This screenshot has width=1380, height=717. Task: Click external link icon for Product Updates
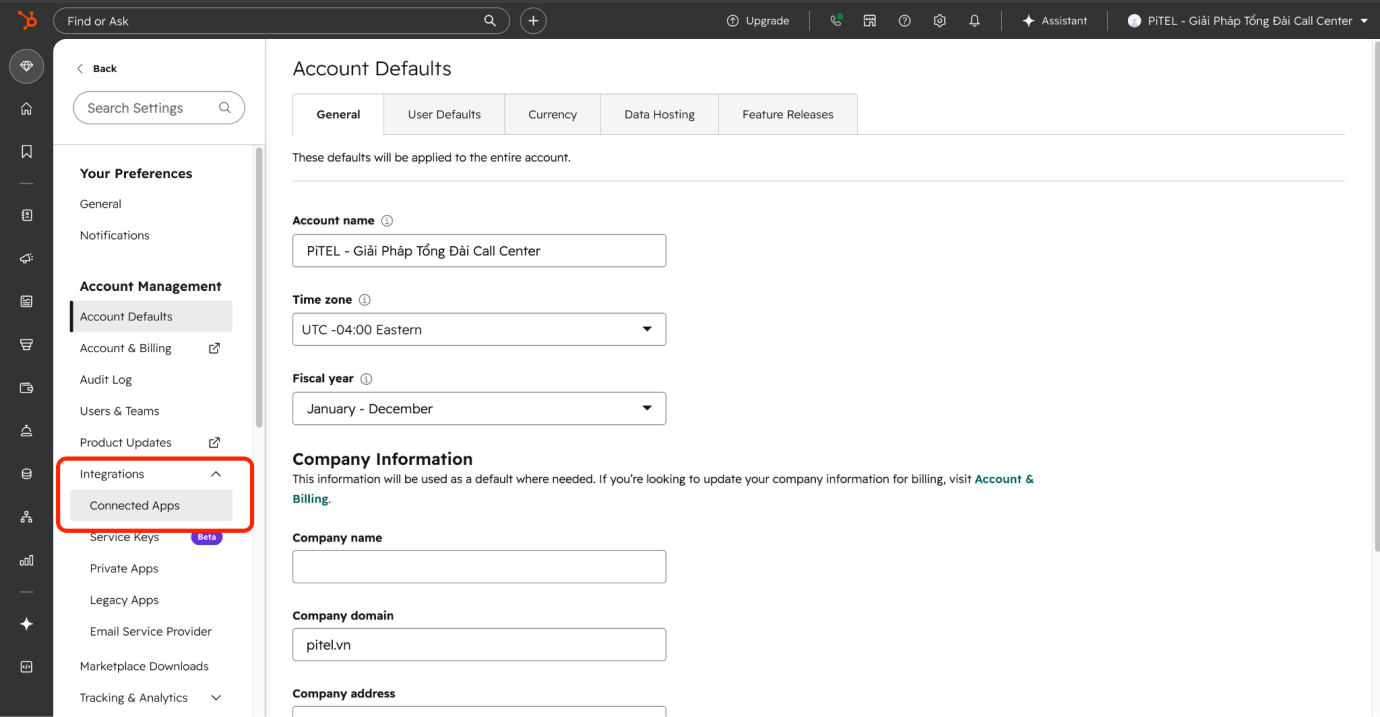tap(214, 442)
